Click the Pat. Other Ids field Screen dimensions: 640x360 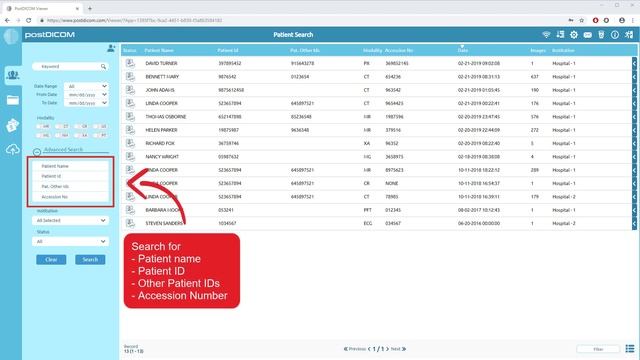click(70, 187)
